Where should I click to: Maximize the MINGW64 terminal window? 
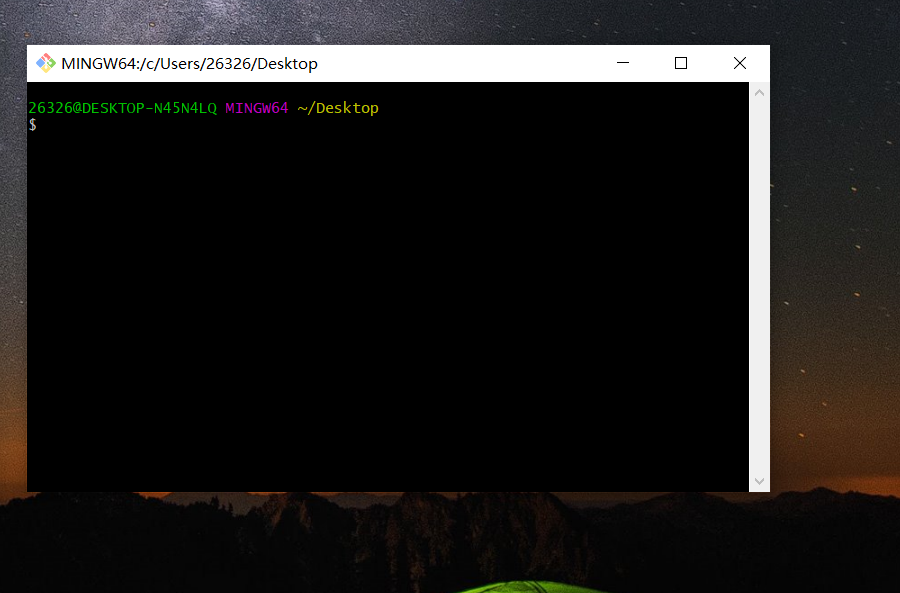pyautogui.click(x=681, y=63)
